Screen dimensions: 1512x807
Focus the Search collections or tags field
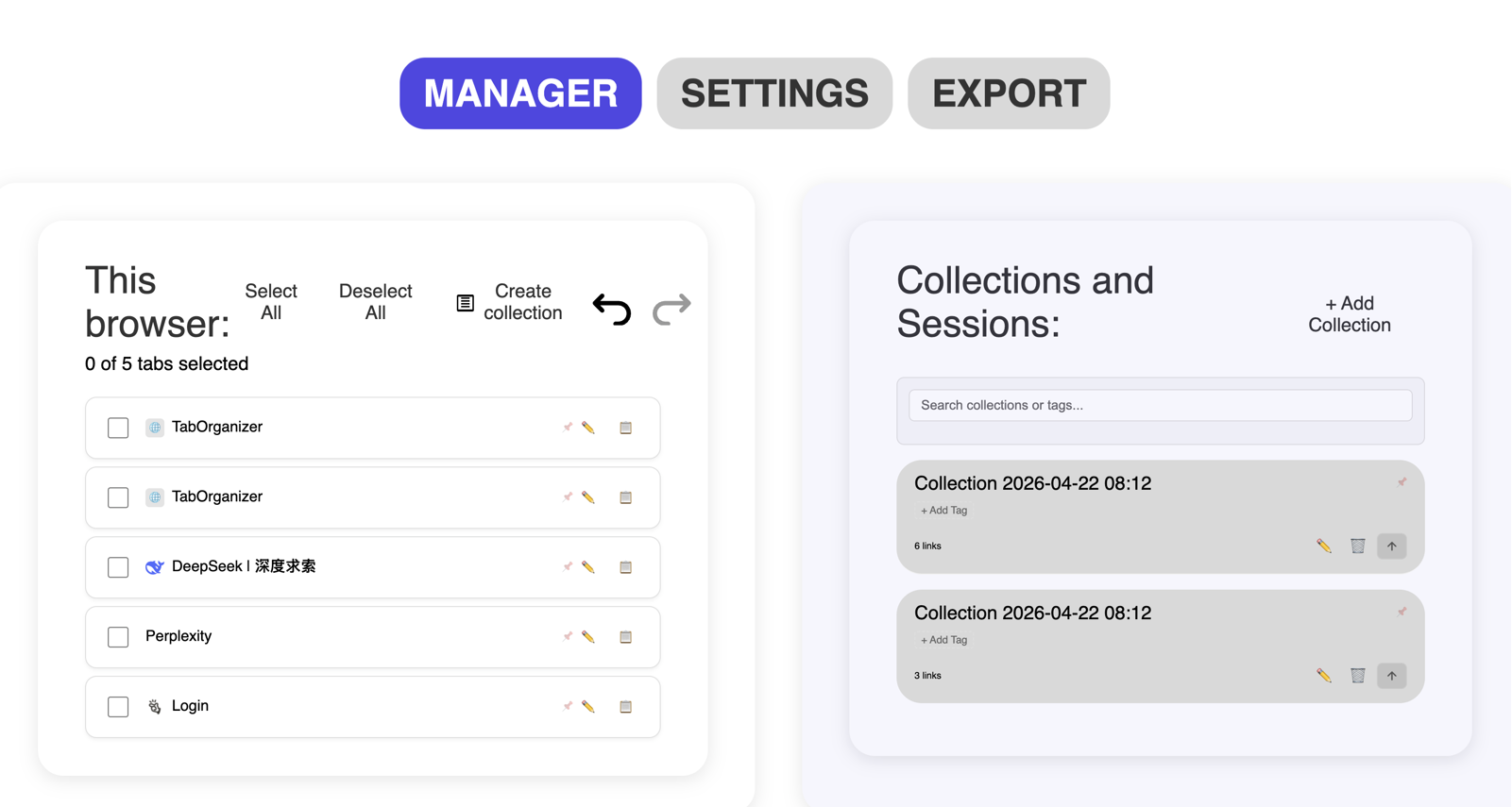point(1161,405)
